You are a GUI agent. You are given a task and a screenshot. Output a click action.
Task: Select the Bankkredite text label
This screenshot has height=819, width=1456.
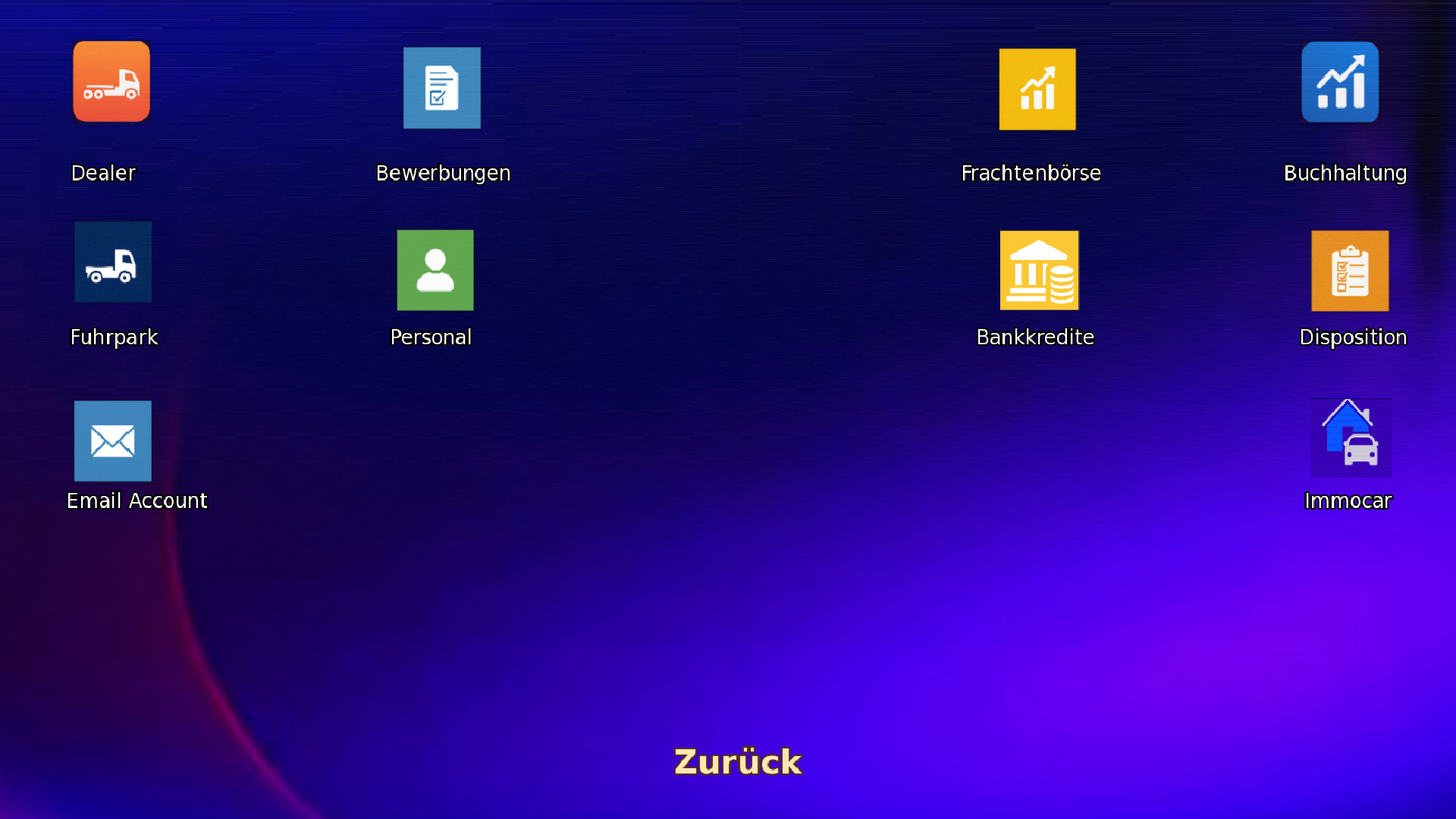point(1035,337)
